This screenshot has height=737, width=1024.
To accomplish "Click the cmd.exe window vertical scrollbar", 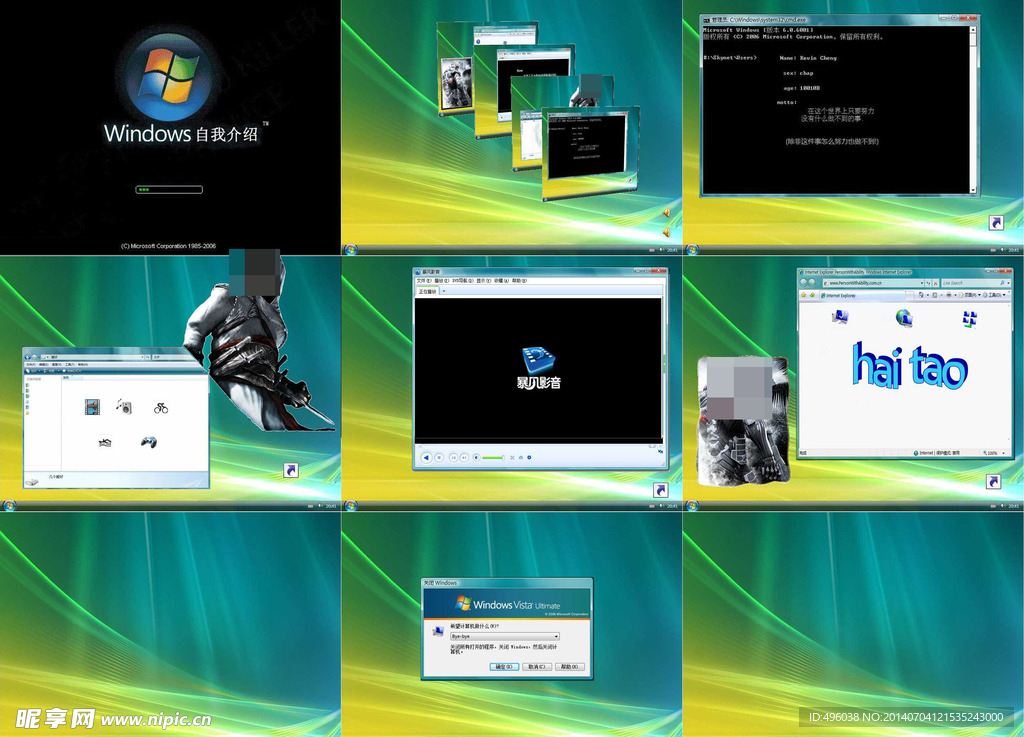I will click(x=973, y=109).
